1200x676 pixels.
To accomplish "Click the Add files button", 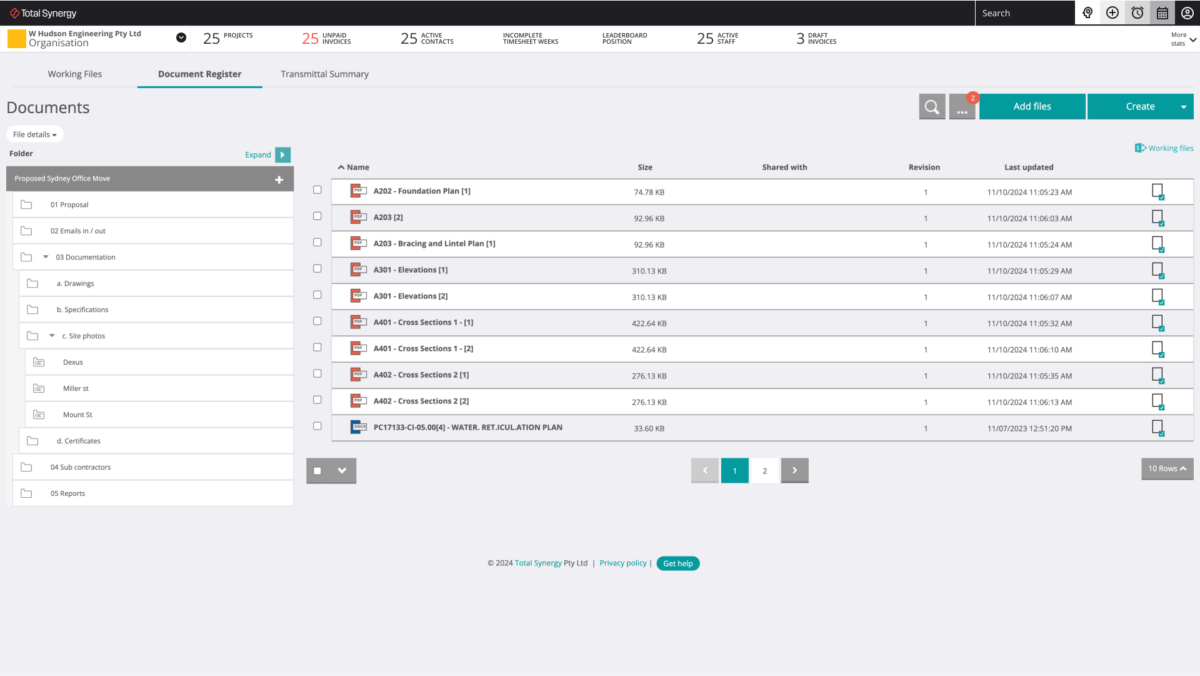I will pyautogui.click(x=1032, y=106).
